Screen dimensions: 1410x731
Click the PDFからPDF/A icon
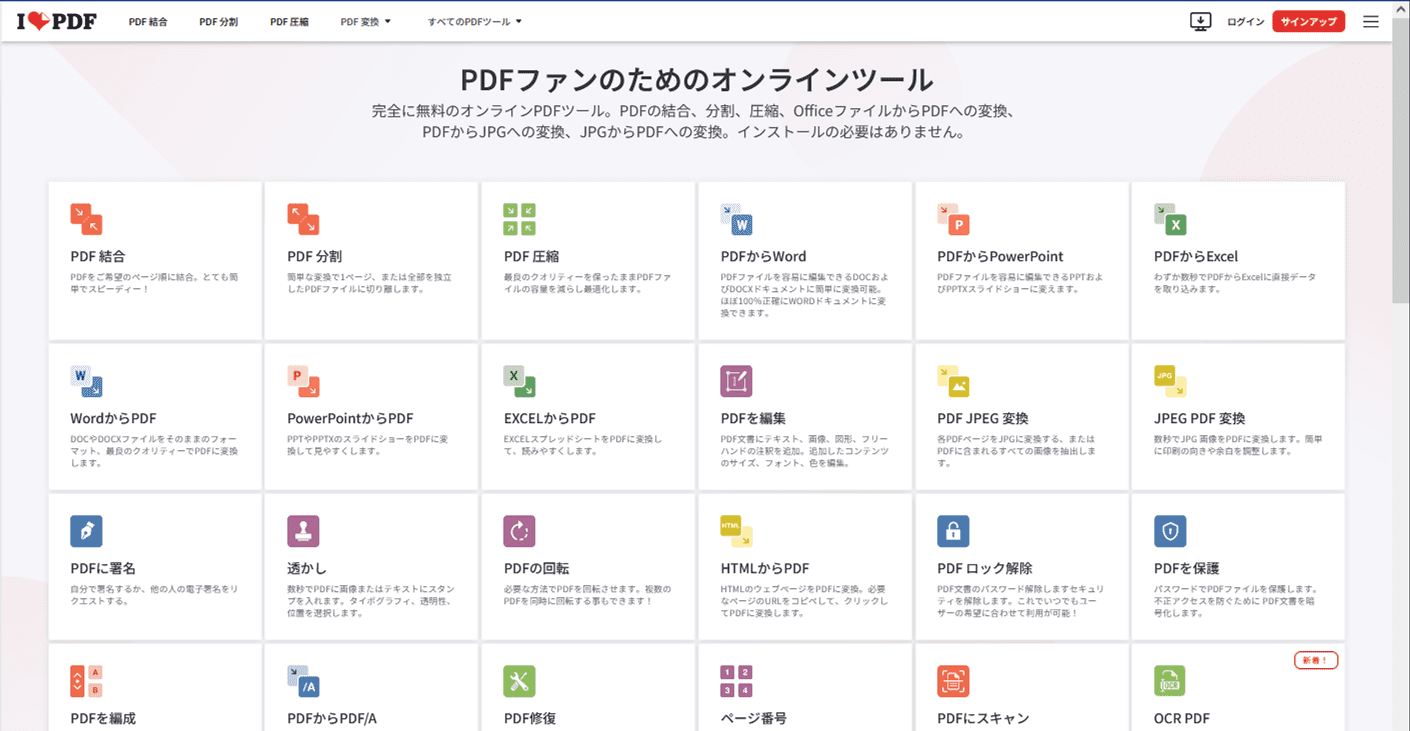[303, 681]
